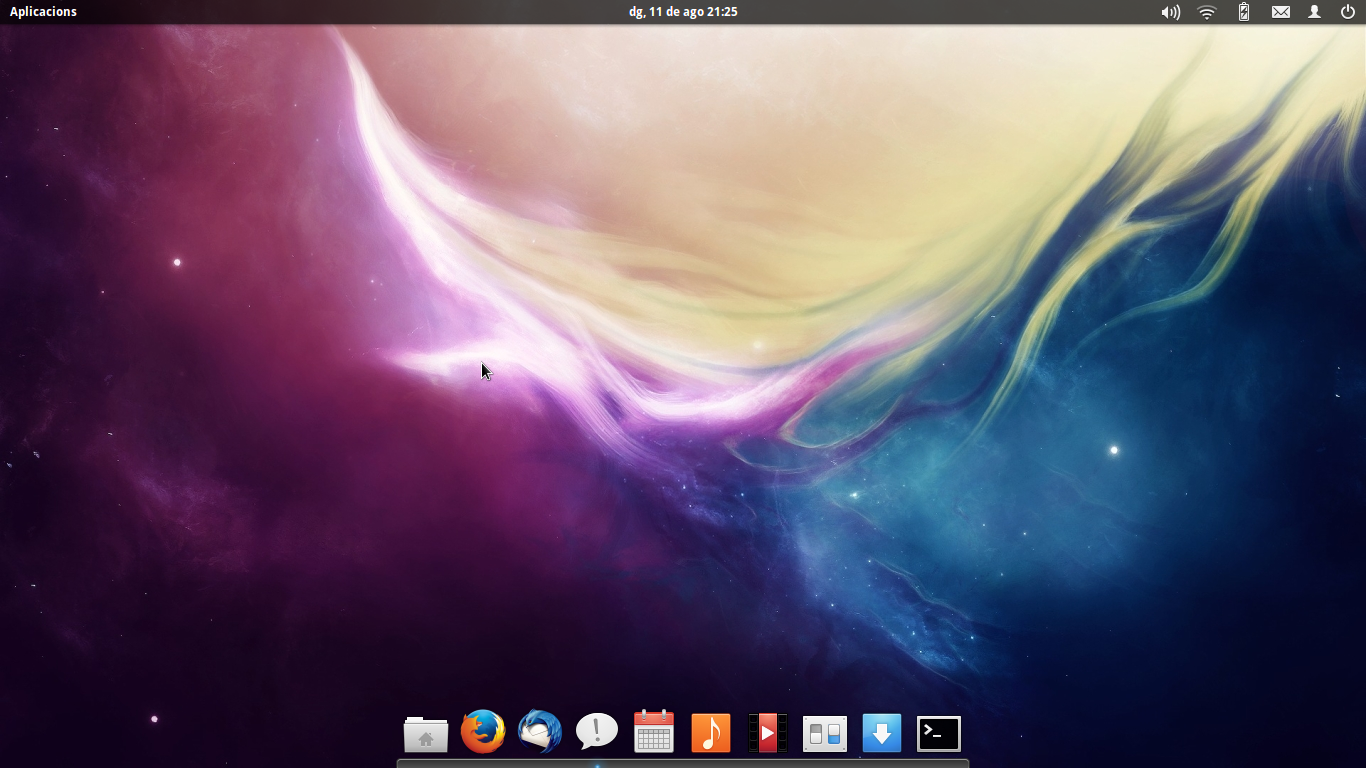Launch the Videos player from dock

point(768,733)
